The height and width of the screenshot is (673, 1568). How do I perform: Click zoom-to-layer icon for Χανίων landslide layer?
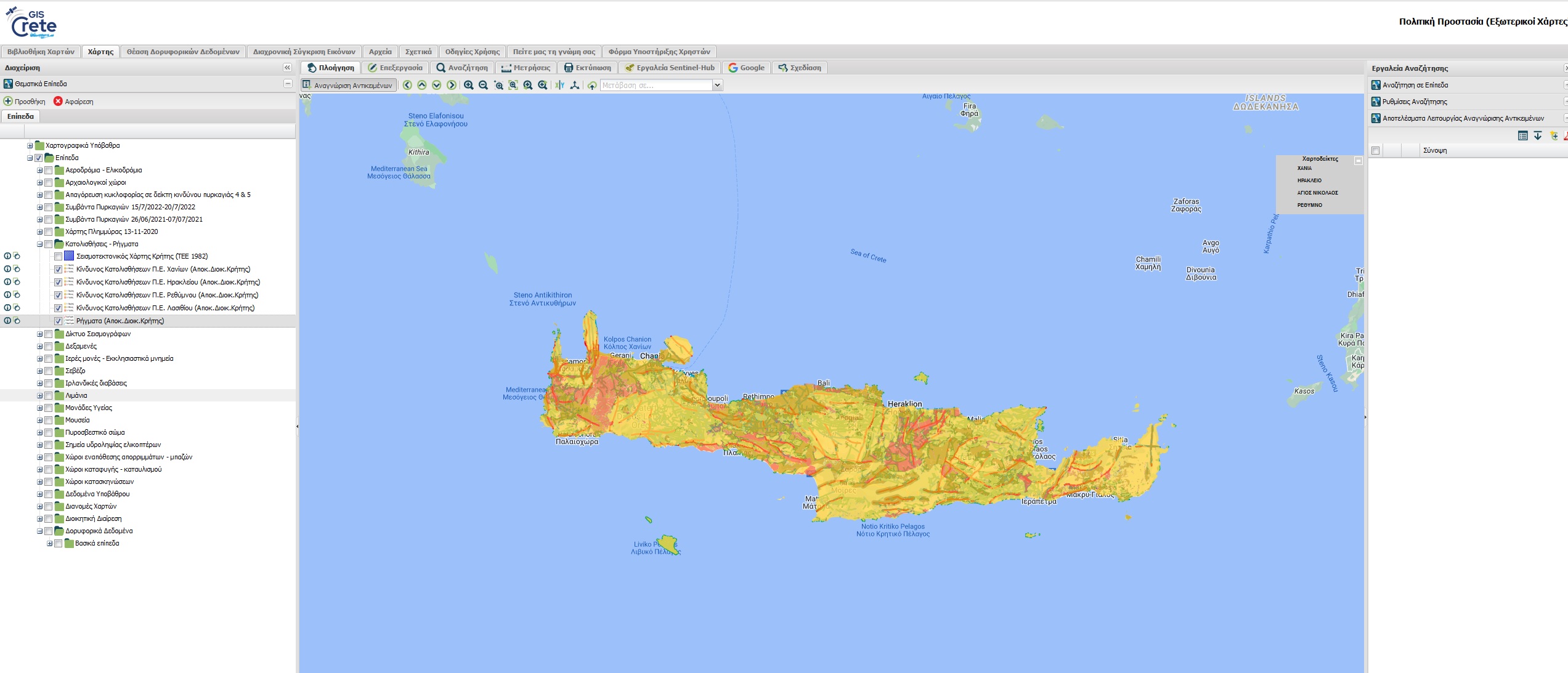tap(17, 268)
